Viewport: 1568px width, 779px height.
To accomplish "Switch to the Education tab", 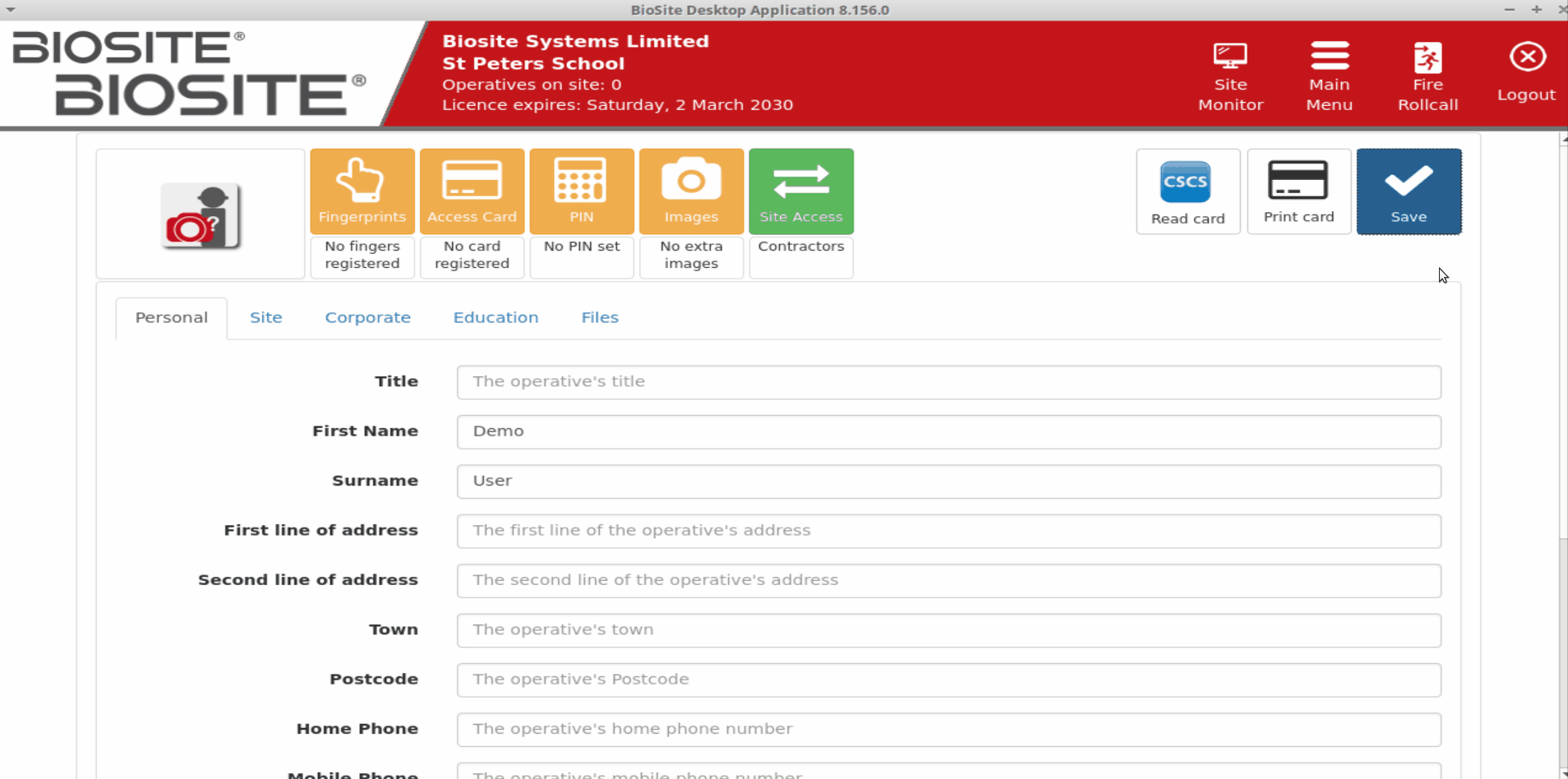I will pos(496,318).
